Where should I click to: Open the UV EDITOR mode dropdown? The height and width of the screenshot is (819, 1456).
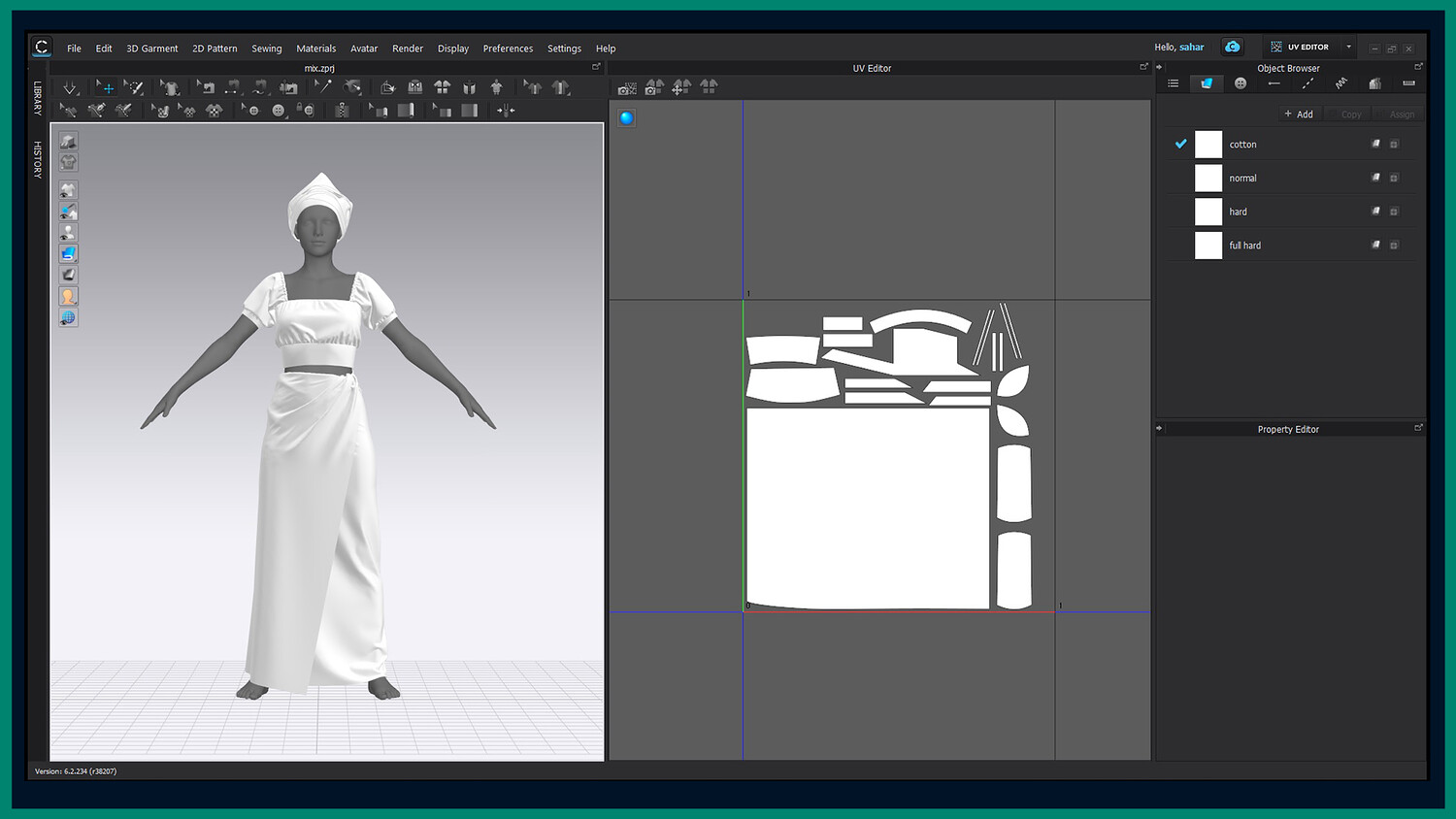[x=1348, y=47]
